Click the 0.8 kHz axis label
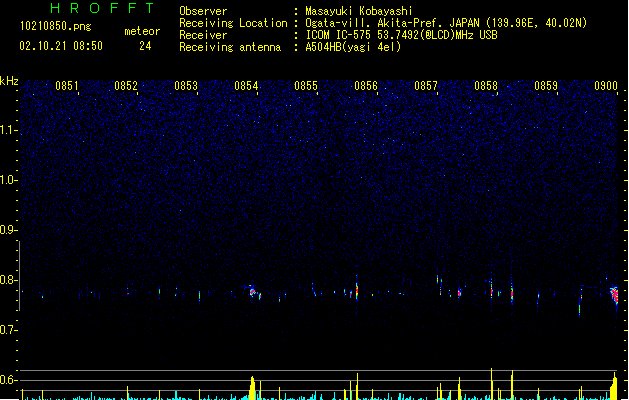 [8, 280]
